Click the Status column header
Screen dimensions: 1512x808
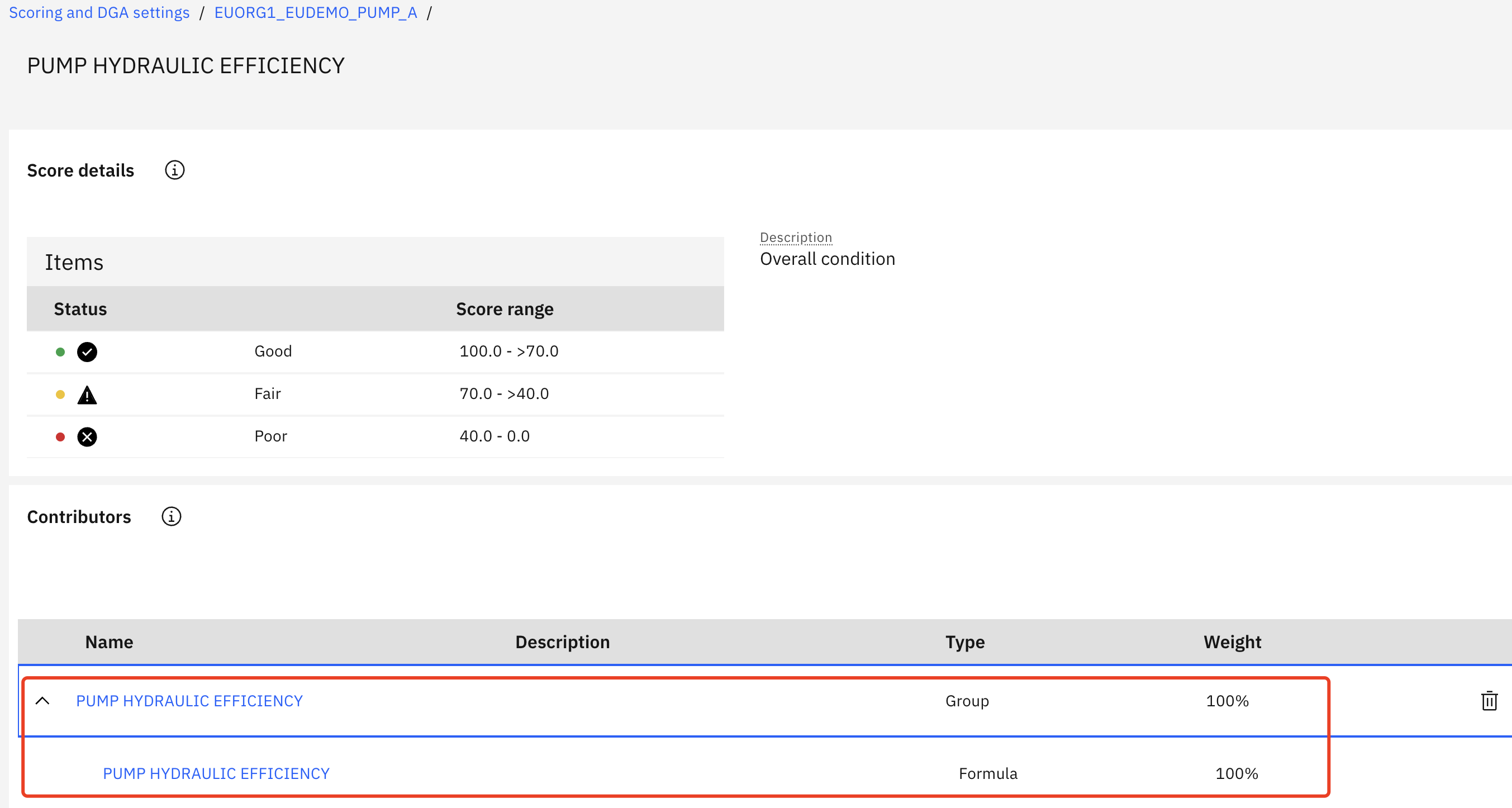(80, 308)
